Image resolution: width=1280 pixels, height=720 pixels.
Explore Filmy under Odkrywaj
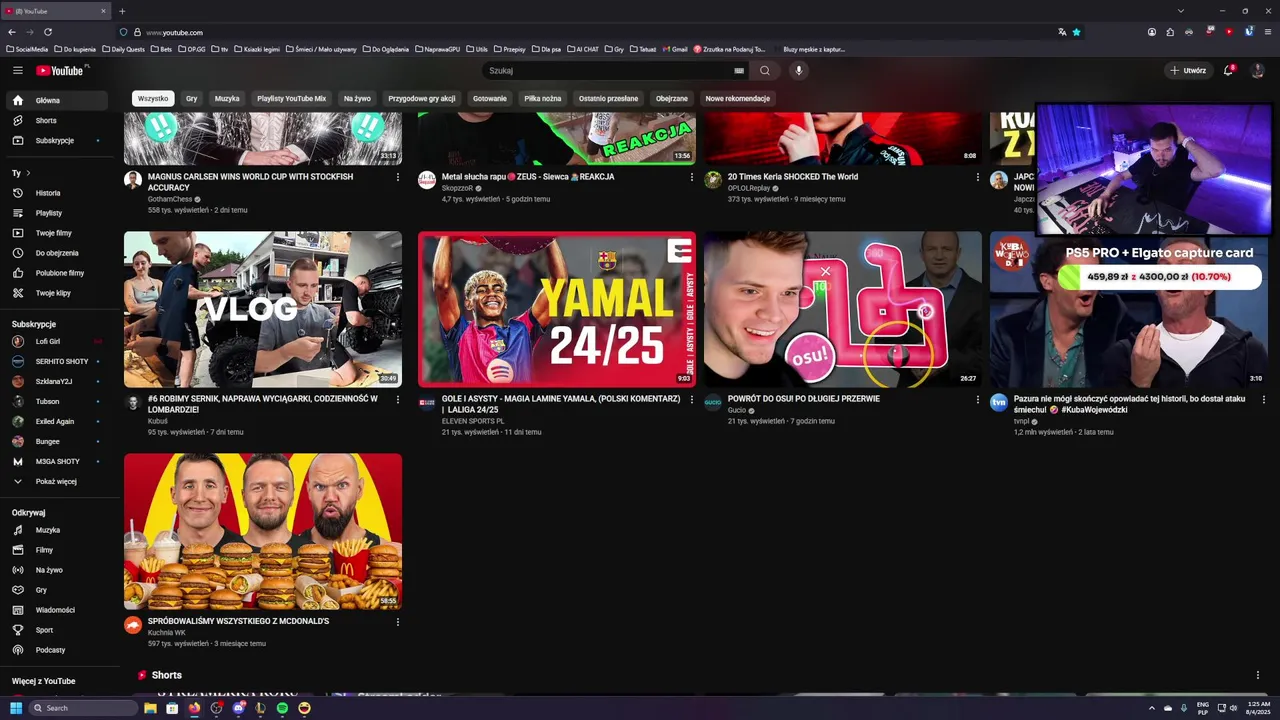tap(56, 550)
